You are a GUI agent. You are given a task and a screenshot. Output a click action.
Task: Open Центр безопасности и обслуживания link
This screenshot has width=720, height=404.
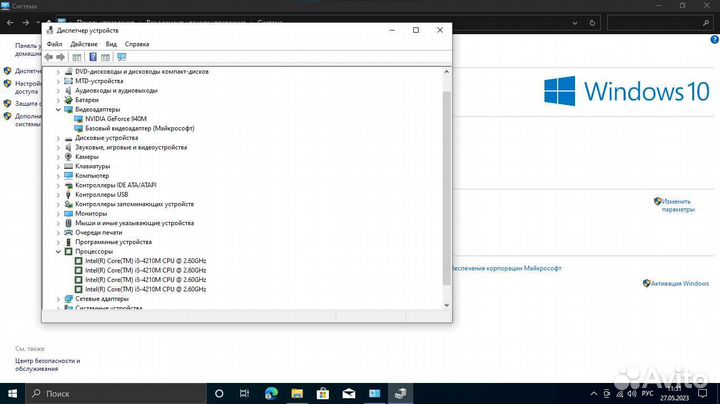[x=47, y=365]
